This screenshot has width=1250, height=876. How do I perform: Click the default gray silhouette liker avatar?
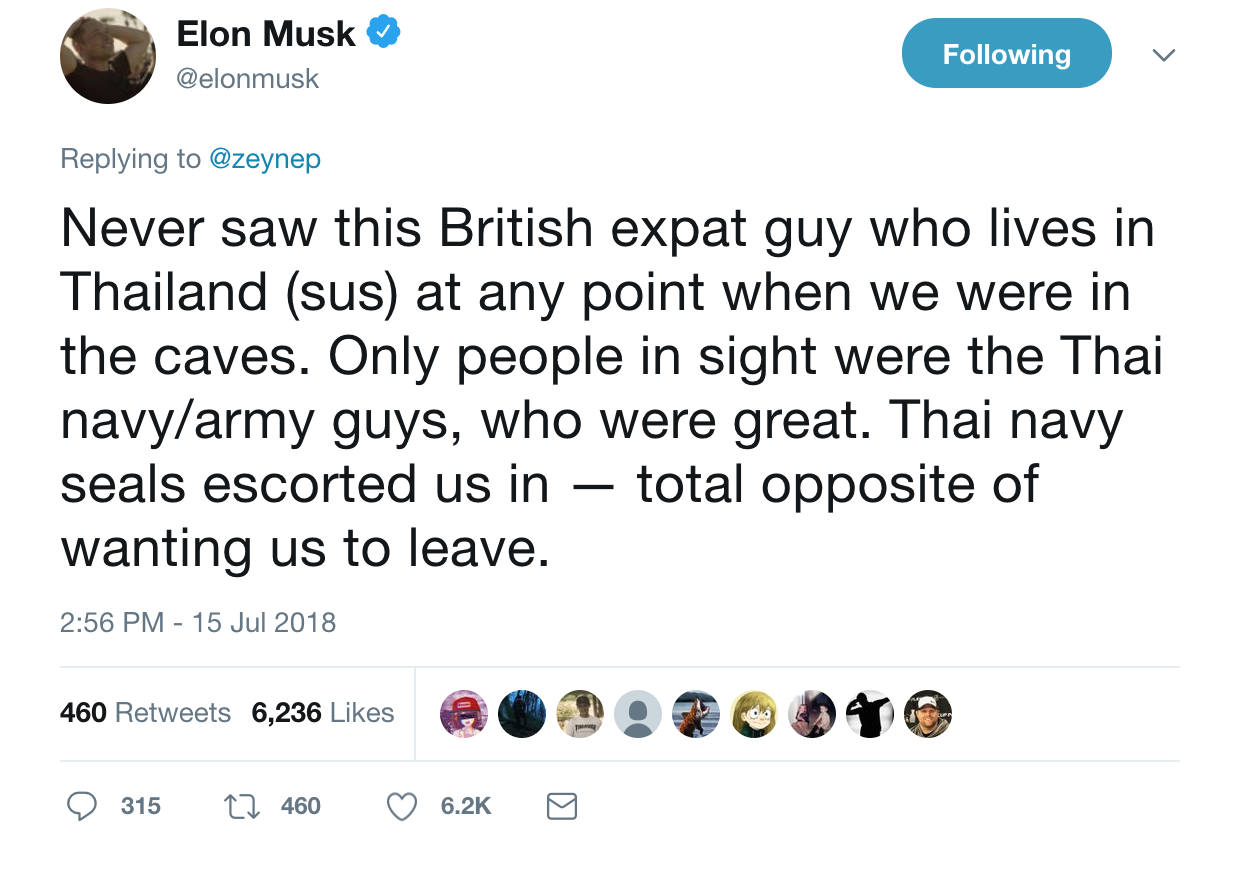(x=638, y=714)
